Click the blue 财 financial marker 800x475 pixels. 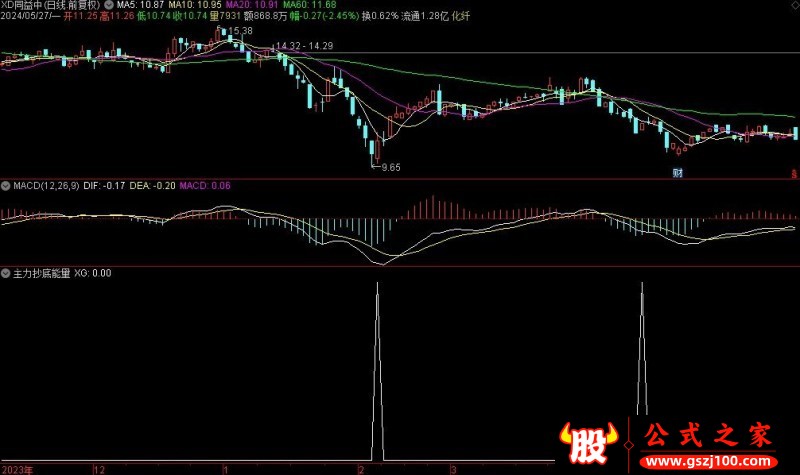(677, 173)
